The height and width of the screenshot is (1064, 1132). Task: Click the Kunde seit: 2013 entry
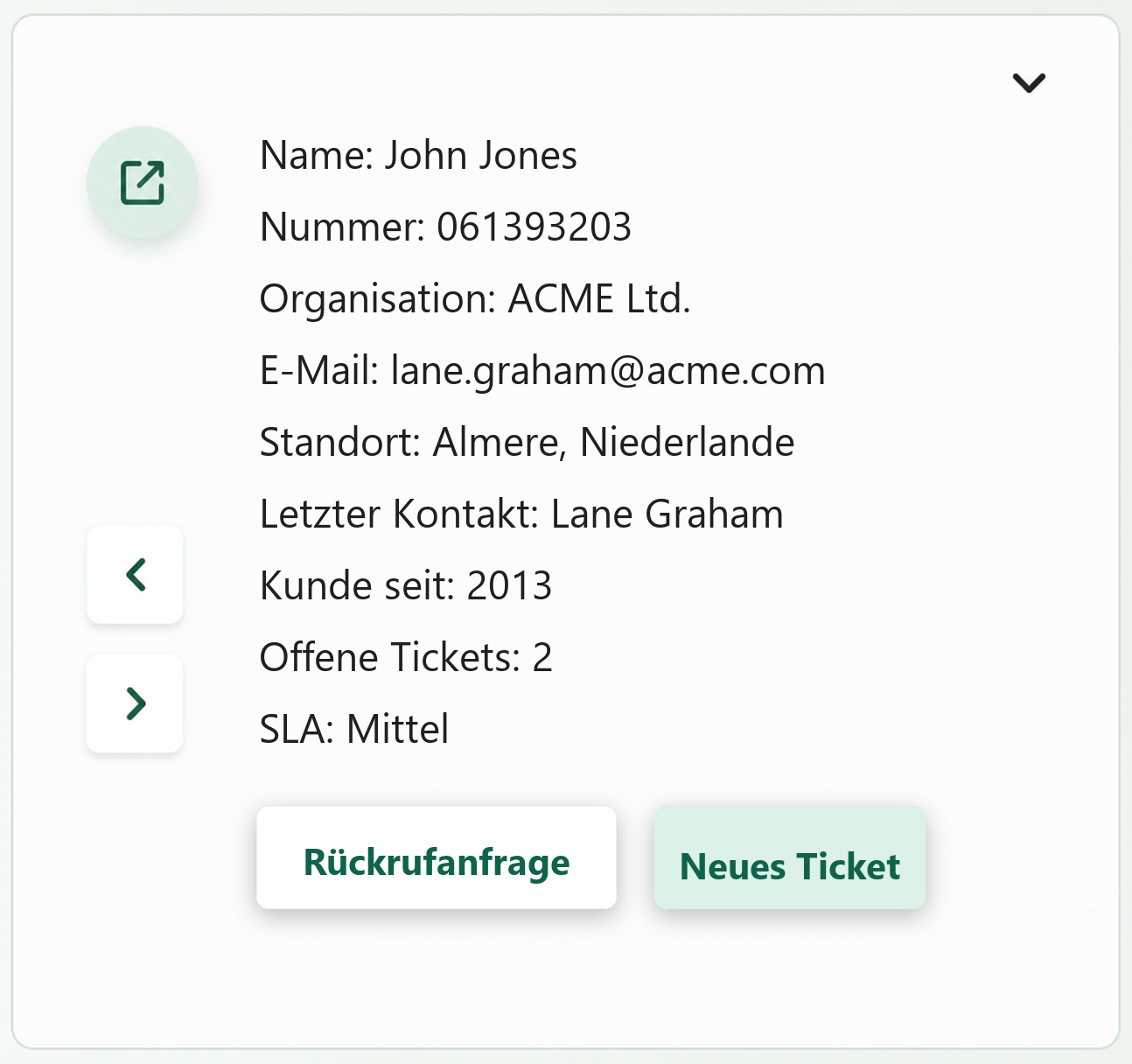click(x=406, y=586)
